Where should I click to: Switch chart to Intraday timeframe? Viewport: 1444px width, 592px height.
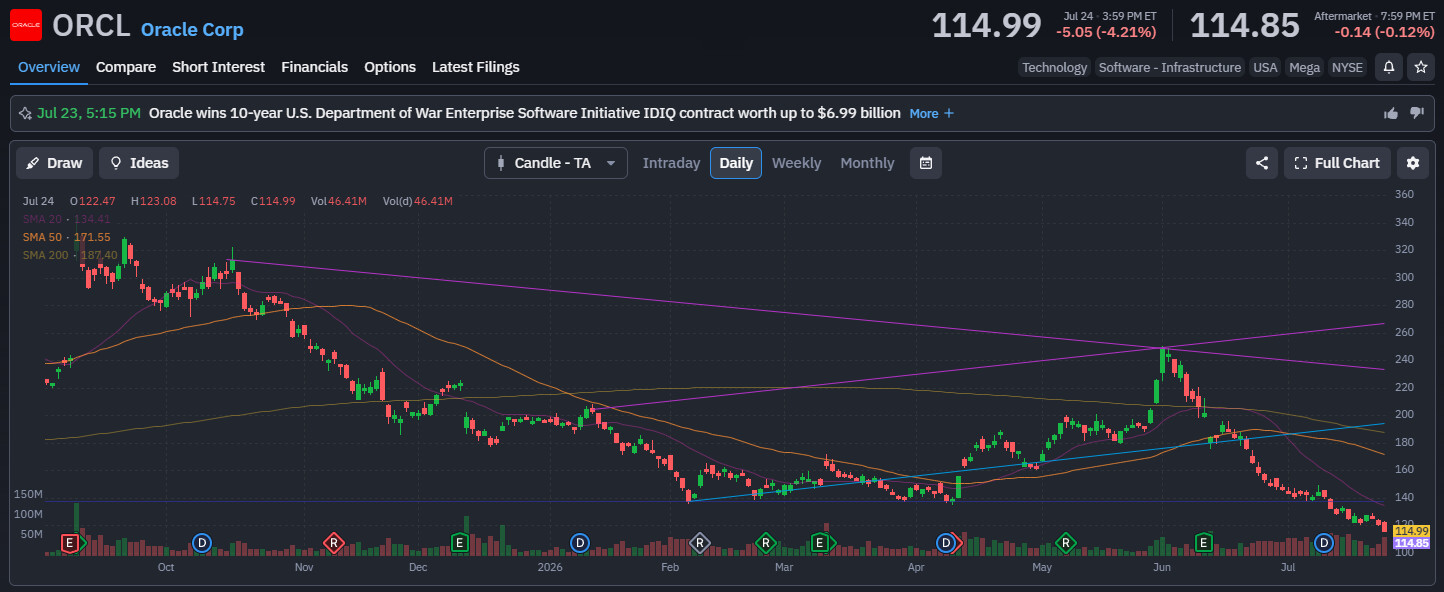pos(671,163)
